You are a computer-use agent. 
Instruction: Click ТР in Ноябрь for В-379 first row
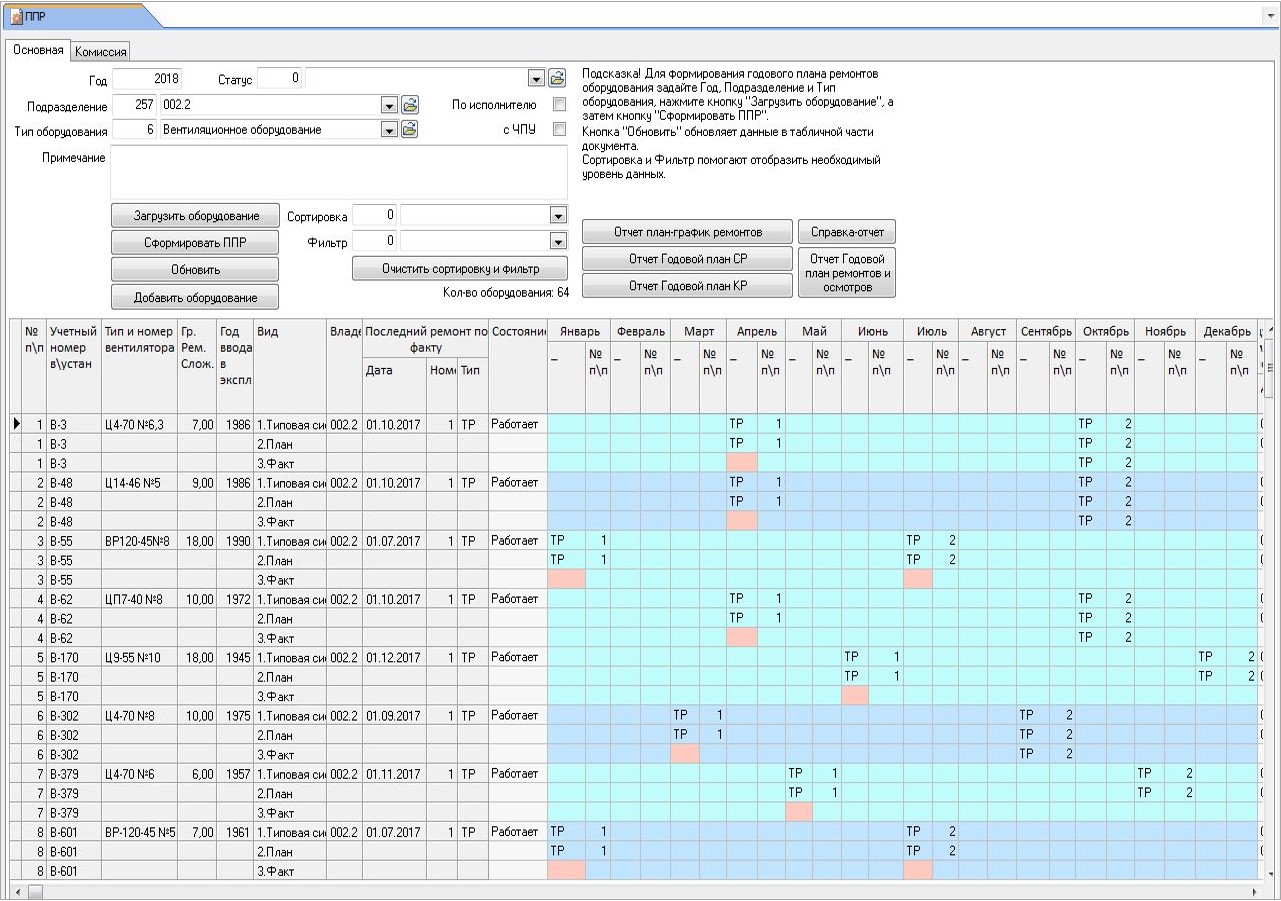(1150, 773)
